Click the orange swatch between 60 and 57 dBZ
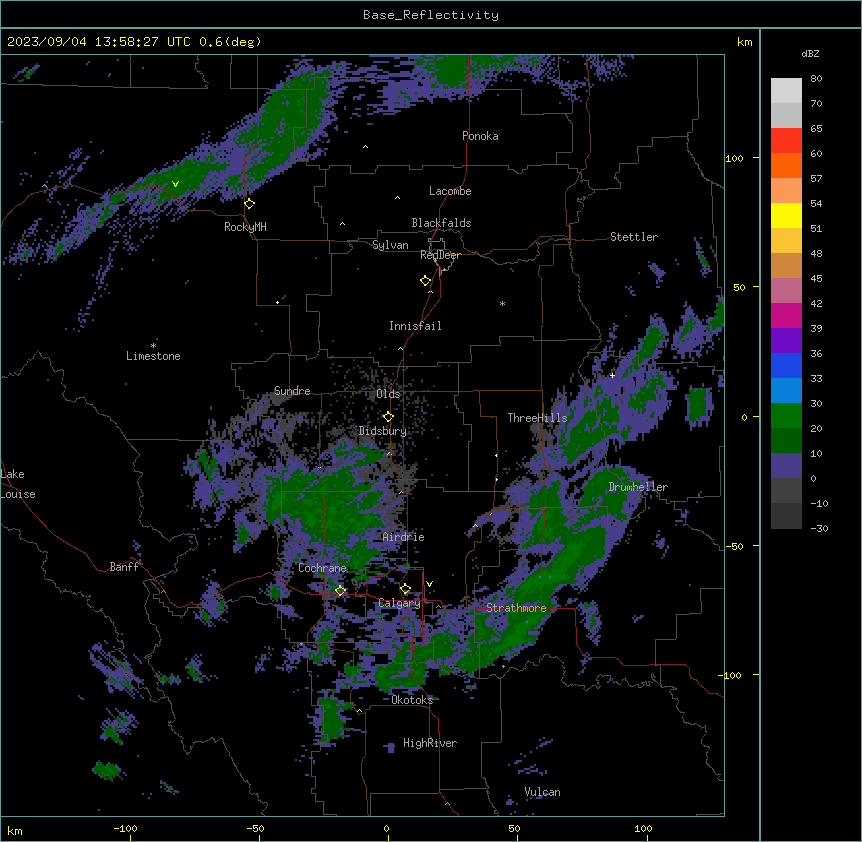862x842 pixels. tap(786, 165)
